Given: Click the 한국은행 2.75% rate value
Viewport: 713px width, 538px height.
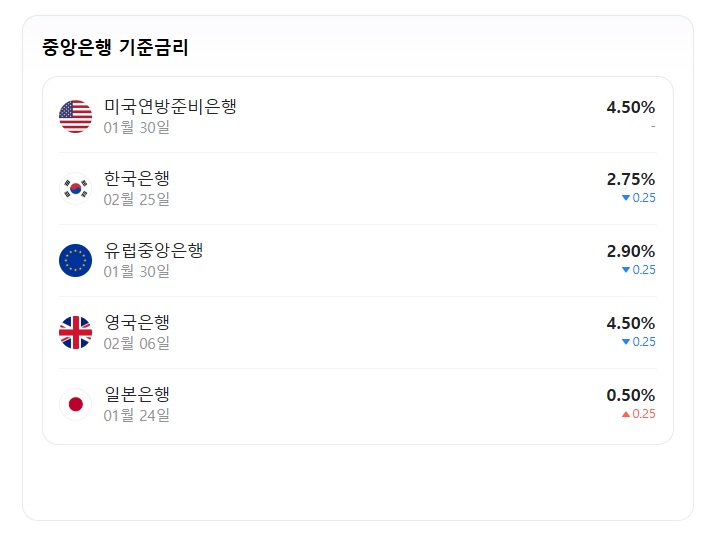Looking at the screenshot, I should tap(631, 179).
